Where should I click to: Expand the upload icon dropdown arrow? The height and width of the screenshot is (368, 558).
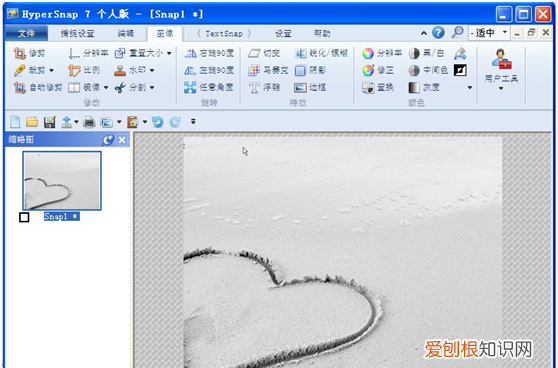tap(76, 122)
